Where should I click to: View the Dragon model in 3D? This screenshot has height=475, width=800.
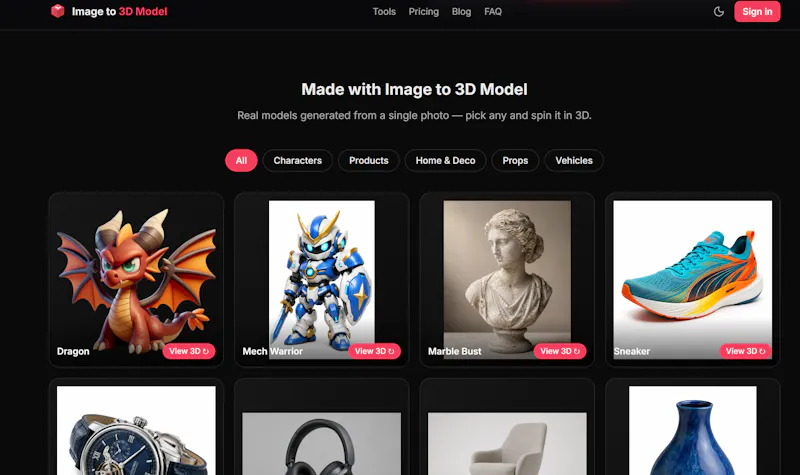[x=189, y=351]
